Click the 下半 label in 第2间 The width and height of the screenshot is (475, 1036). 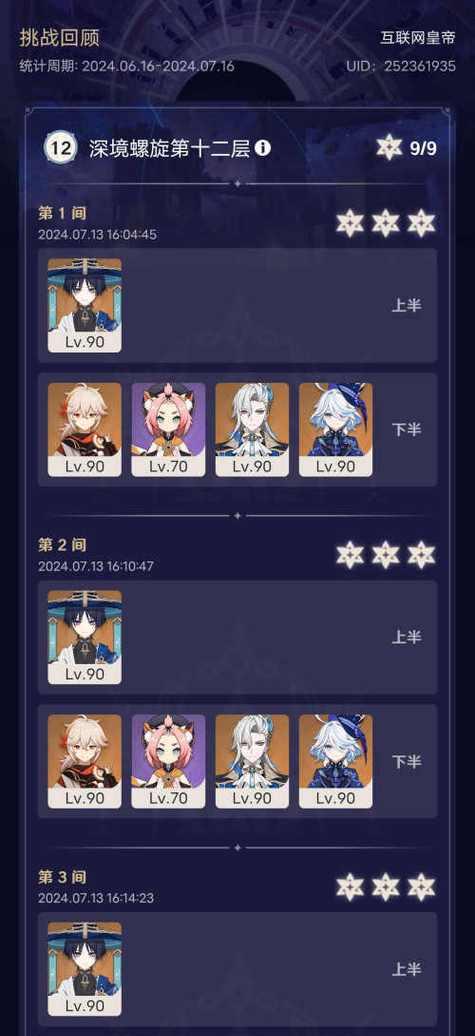point(406,762)
